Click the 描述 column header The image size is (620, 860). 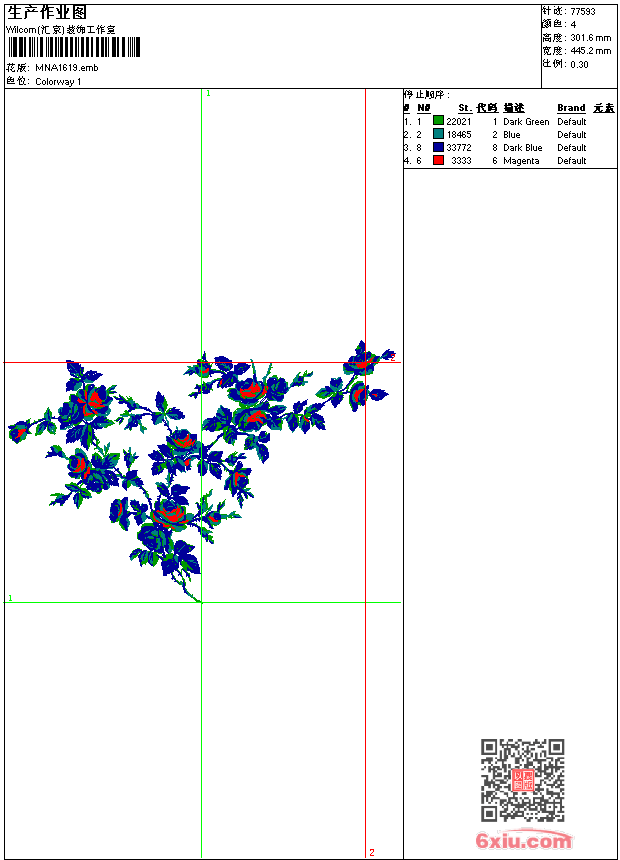tap(514, 108)
